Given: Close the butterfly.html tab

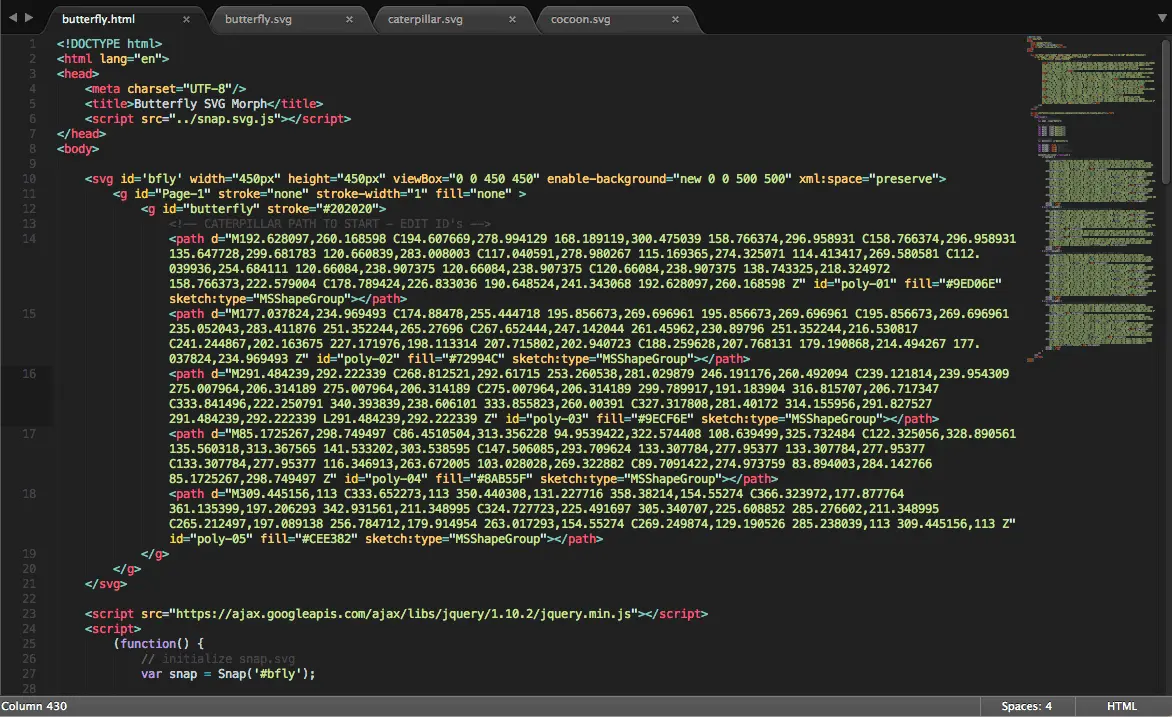Looking at the screenshot, I should (x=186, y=19).
